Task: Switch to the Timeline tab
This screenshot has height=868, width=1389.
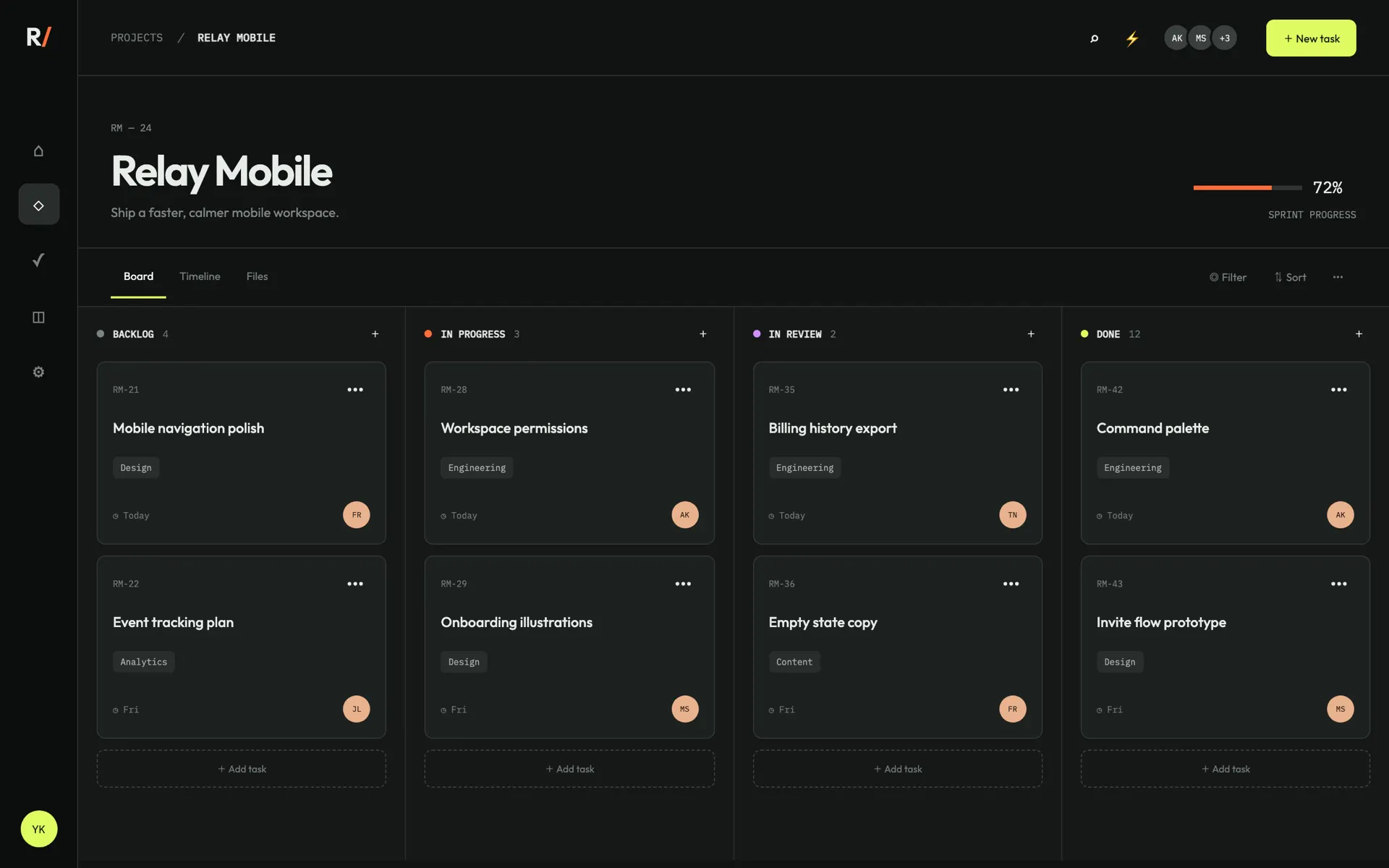Action: click(200, 276)
